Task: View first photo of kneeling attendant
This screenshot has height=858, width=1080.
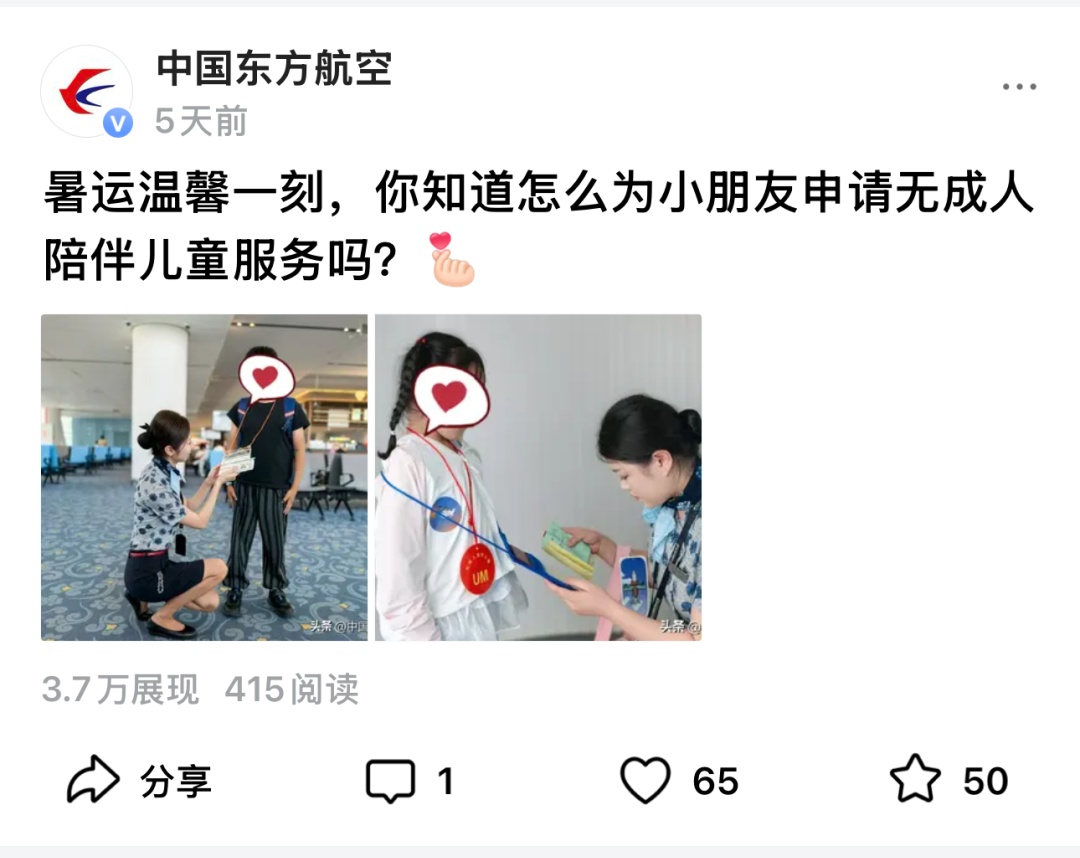Action: click(x=205, y=477)
